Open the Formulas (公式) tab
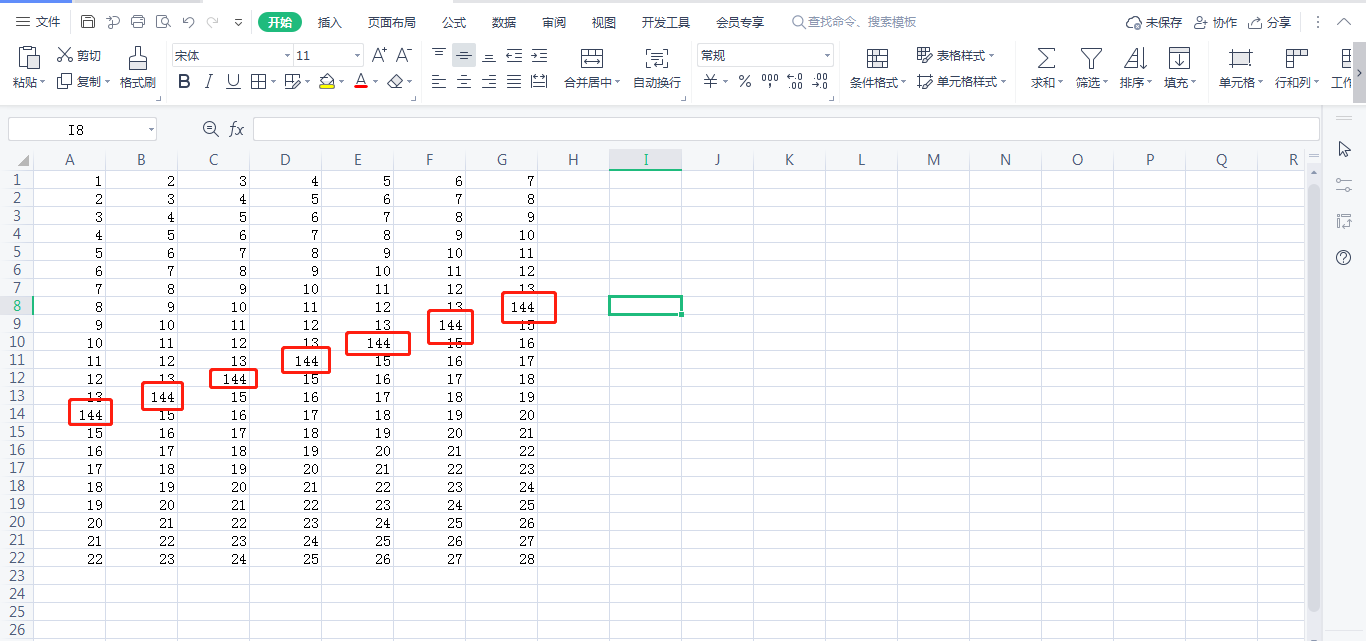This screenshot has width=1366, height=641. [454, 22]
